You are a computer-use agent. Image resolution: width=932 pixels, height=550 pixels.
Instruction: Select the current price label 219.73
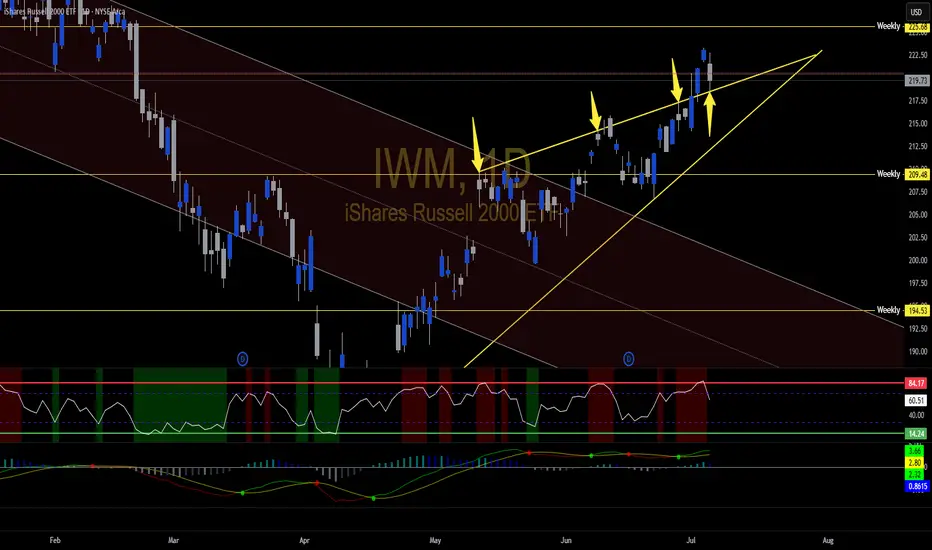pos(917,80)
